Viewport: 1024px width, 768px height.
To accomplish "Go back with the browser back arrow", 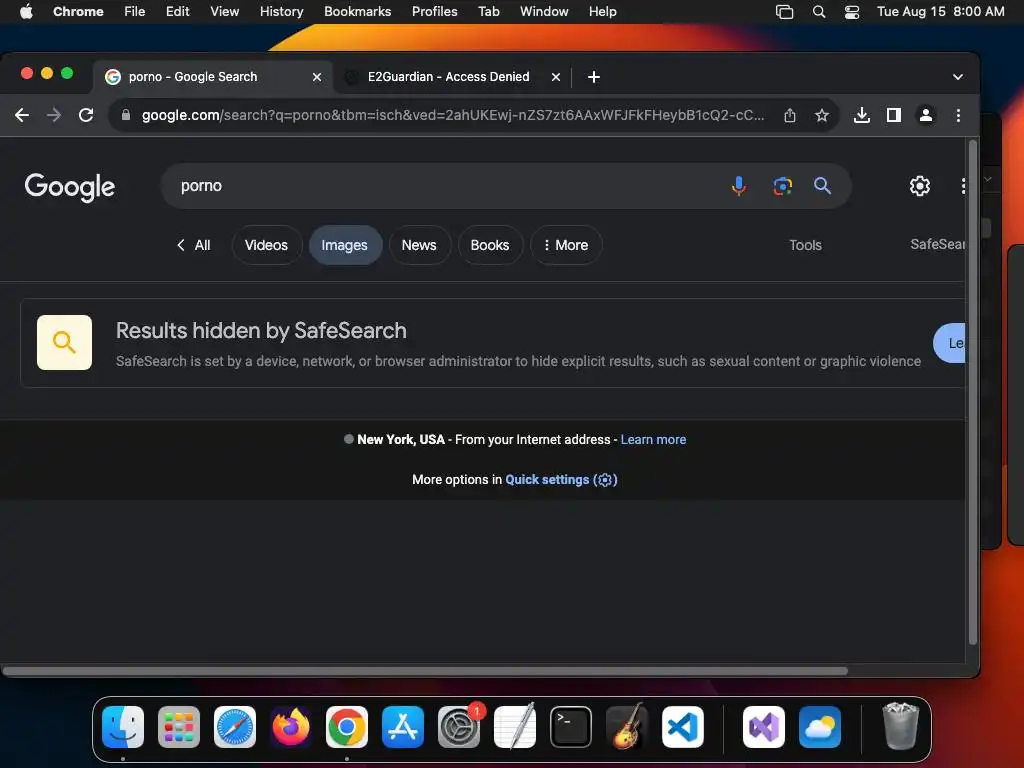I will (x=22, y=116).
